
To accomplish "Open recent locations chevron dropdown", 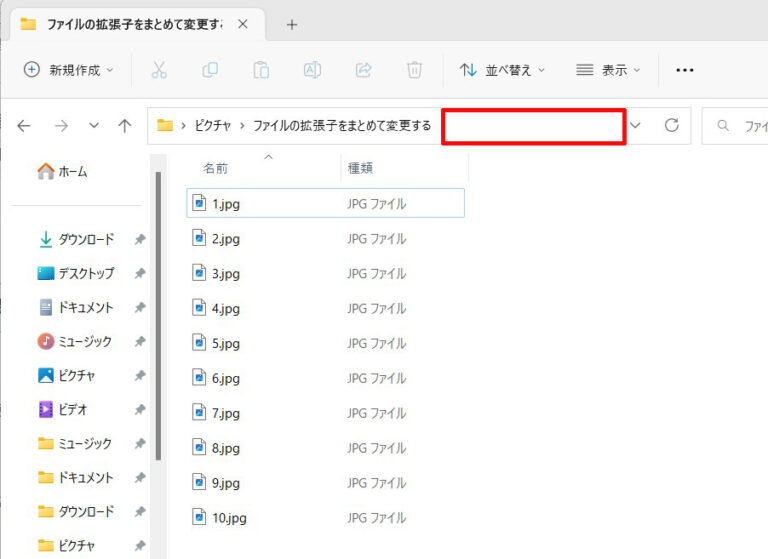I will [x=94, y=126].
